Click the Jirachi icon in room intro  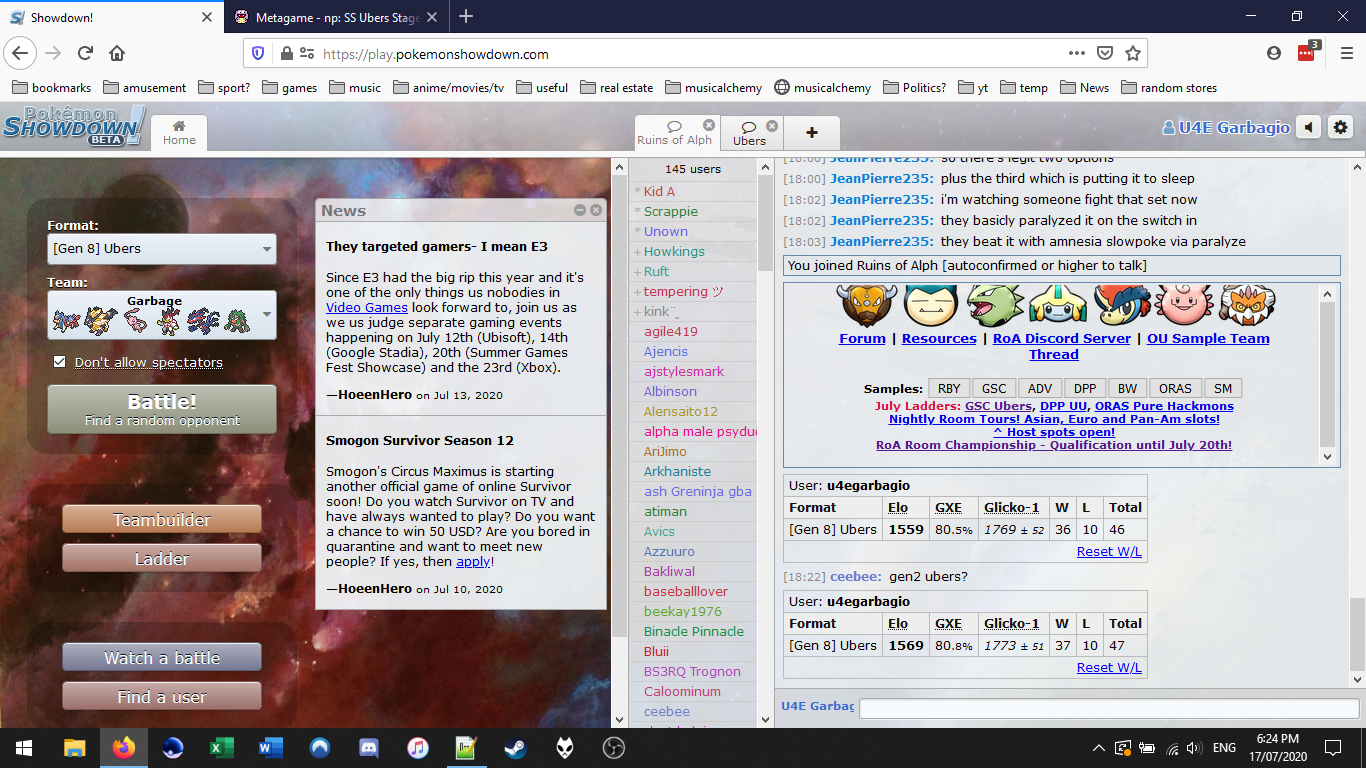[1056, 305]
